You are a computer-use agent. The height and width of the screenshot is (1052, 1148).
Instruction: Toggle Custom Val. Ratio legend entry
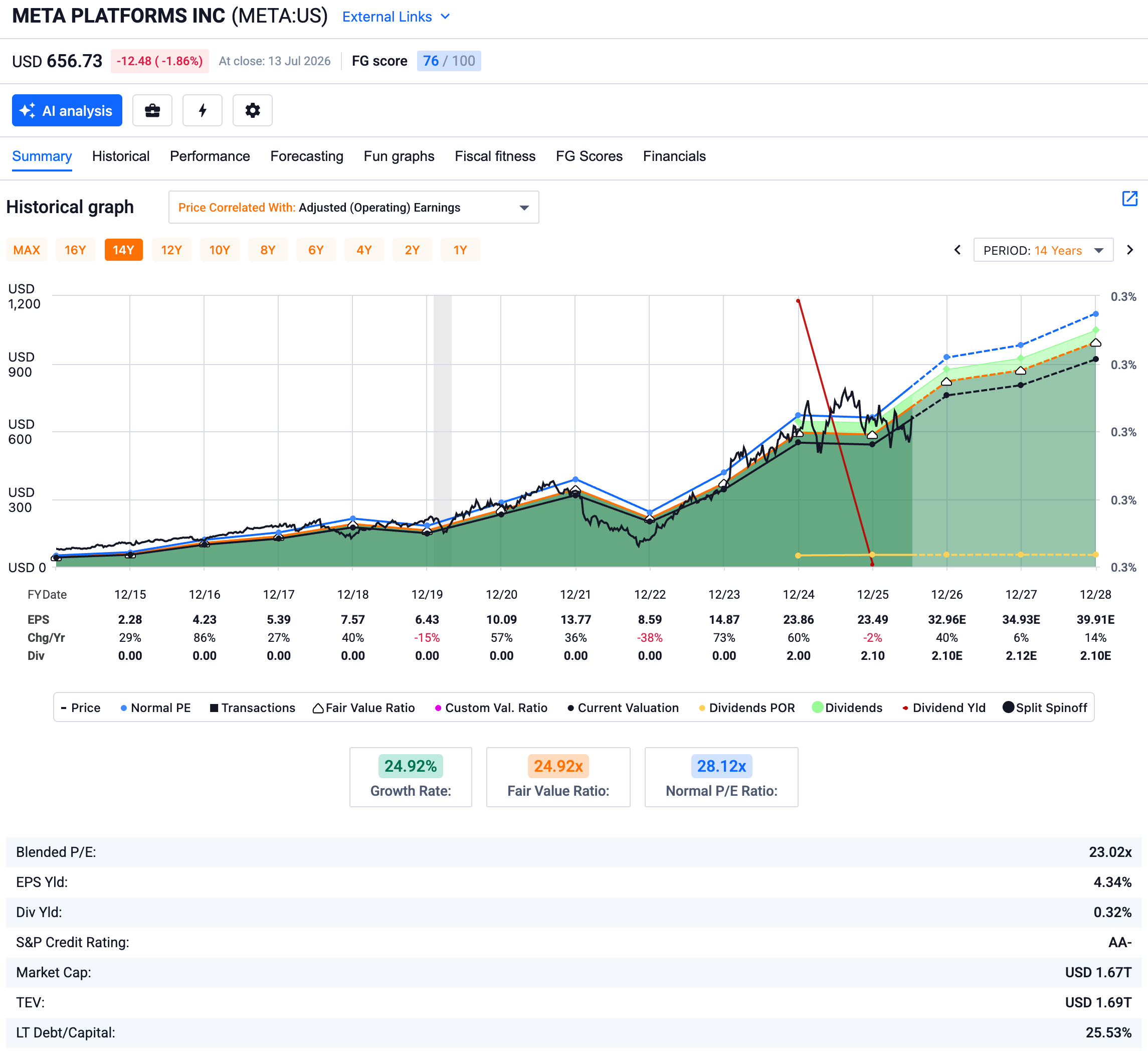pyautogui.click(x=491, y=708)
